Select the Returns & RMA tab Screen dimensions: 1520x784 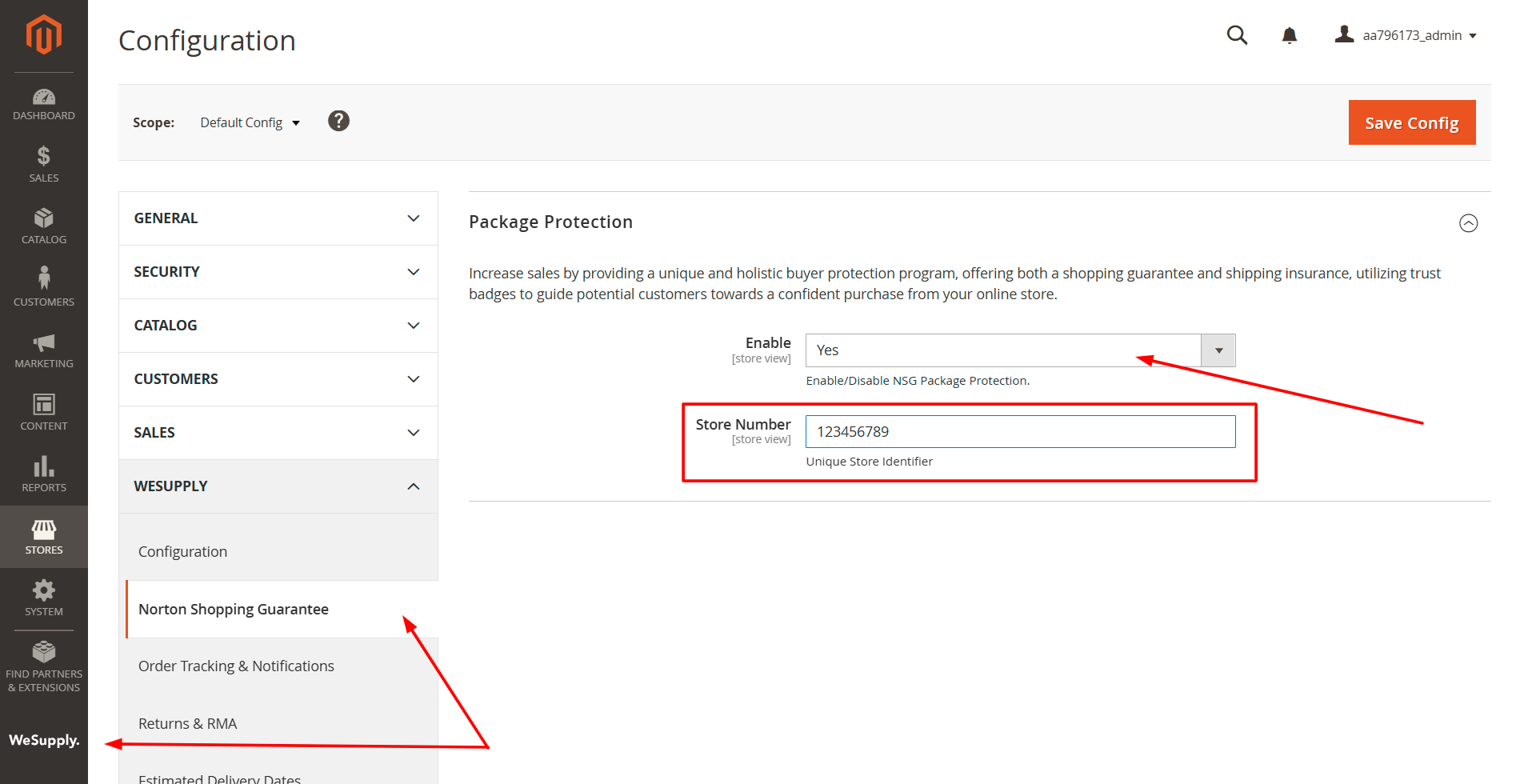(x=282, y=724)
